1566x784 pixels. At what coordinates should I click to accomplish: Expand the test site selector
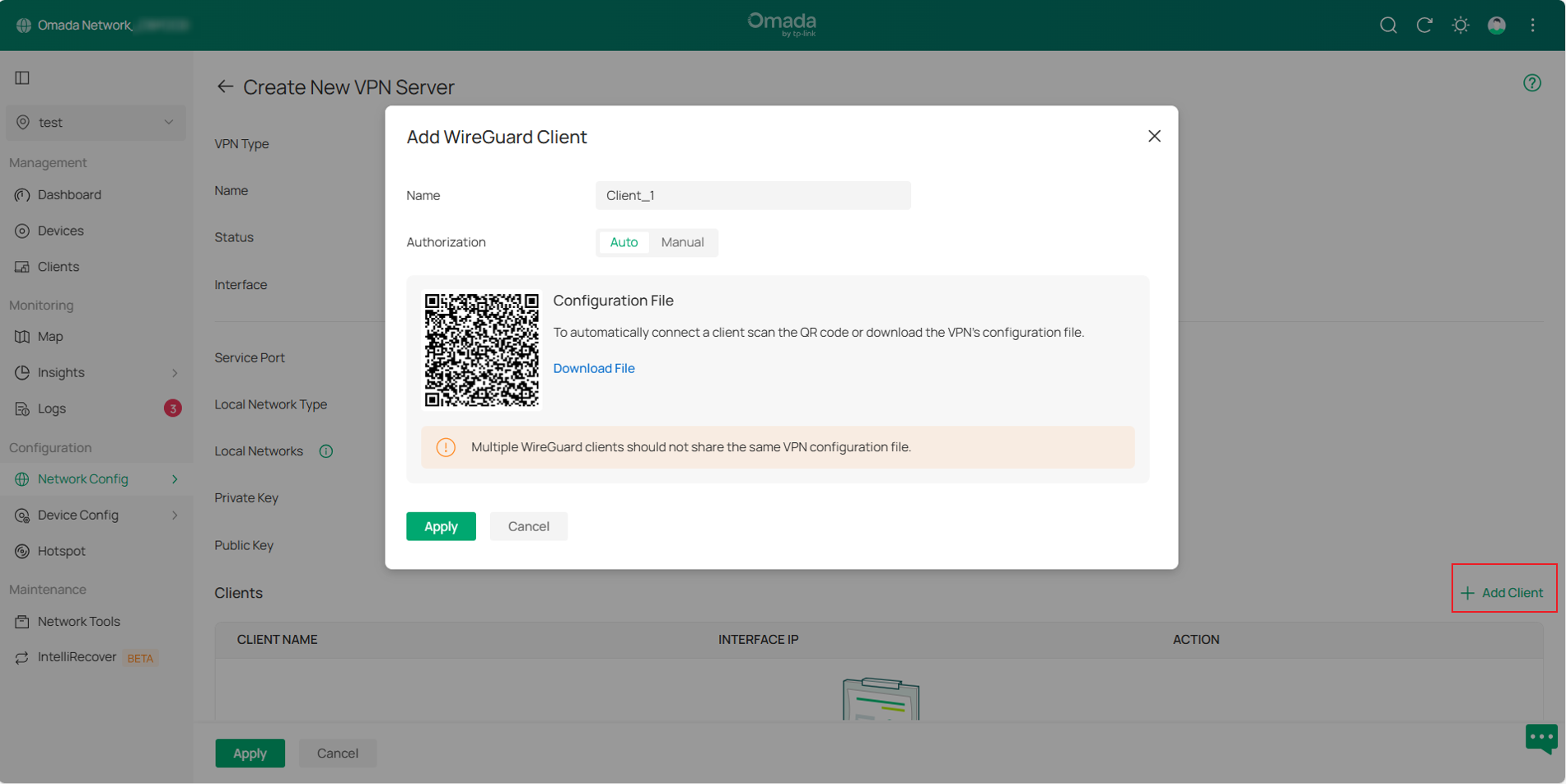95,122
